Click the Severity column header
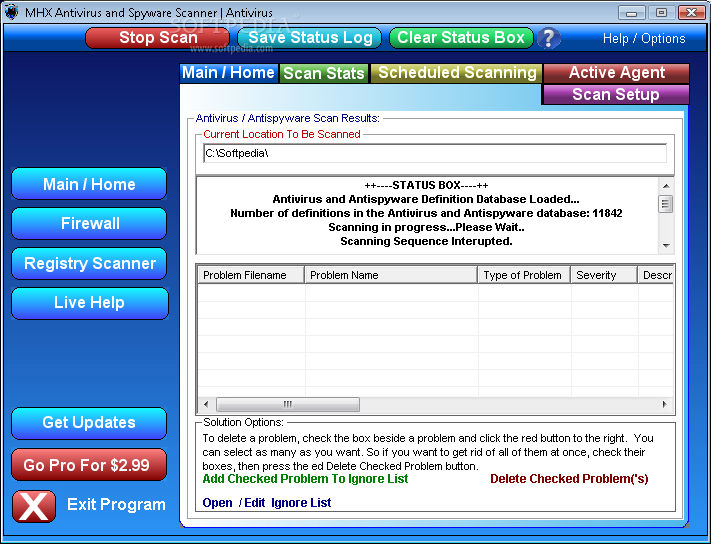This screenshot has height=544, width=711. pyautogui.click(x=604, y=275)
